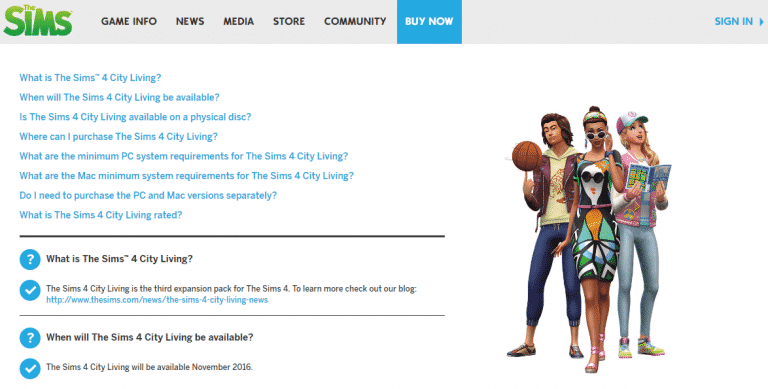The height and width of the screenshot is (389, 768).
Task: Click The Sims logo
Action: point(38,20)
